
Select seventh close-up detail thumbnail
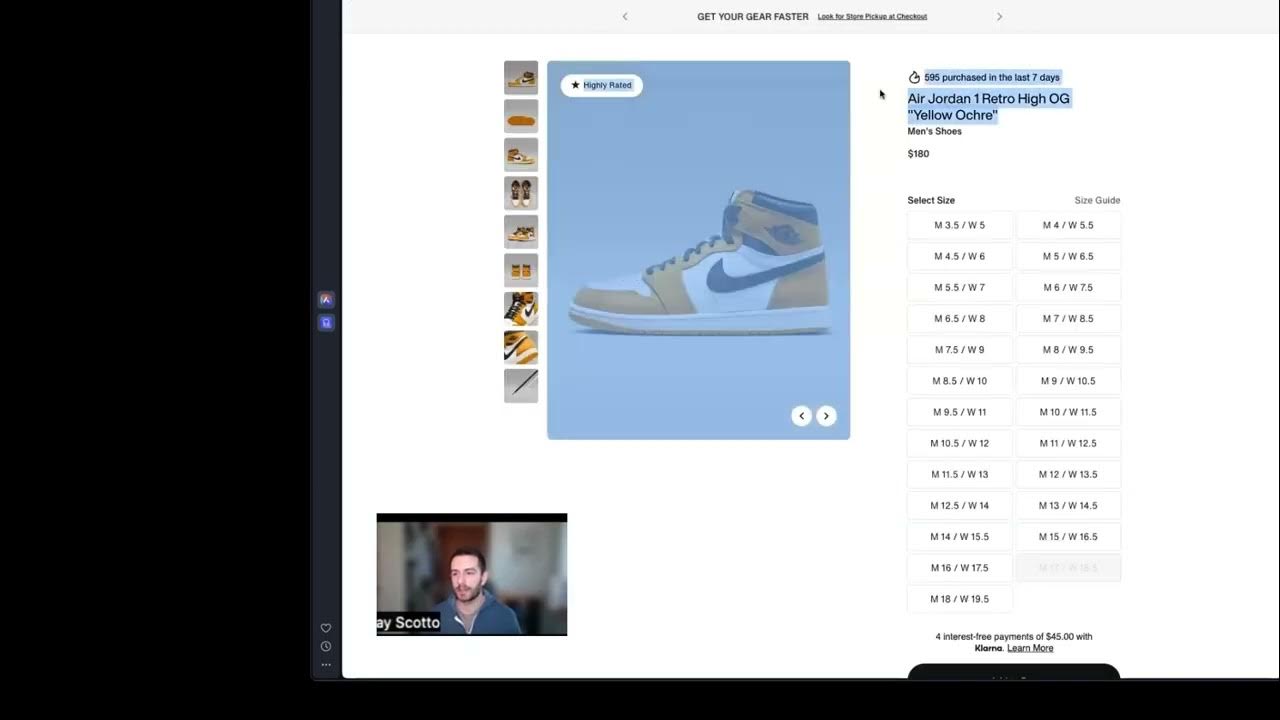(521, 309)
